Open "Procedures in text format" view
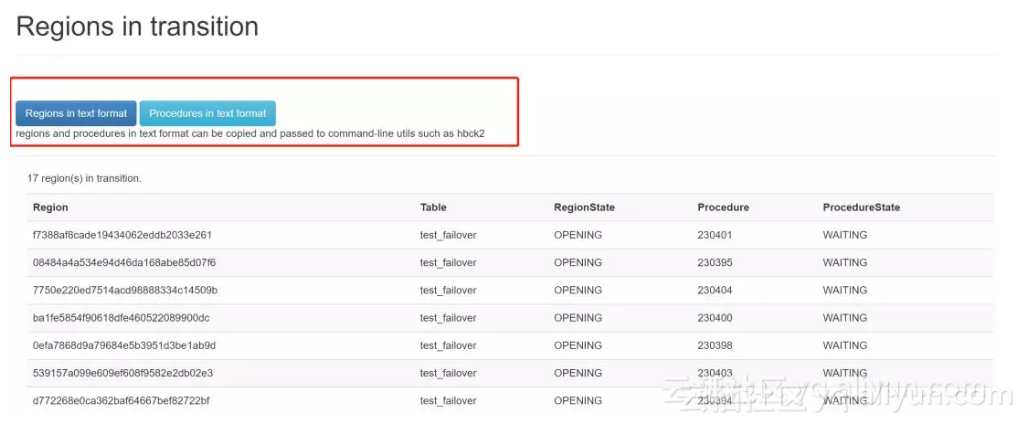The height and width of the screenshot is (424, 1025). [x=207, y=113]
